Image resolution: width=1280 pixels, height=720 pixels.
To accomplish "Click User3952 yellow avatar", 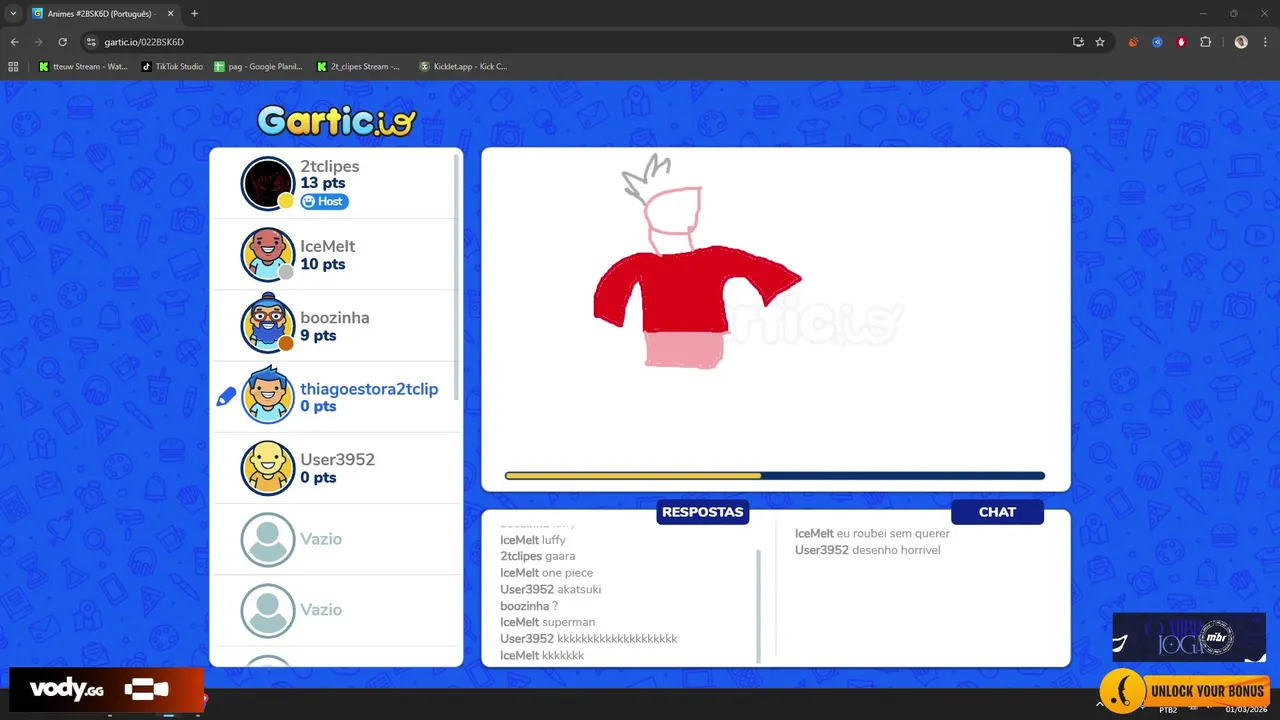I will pos(268,468).
